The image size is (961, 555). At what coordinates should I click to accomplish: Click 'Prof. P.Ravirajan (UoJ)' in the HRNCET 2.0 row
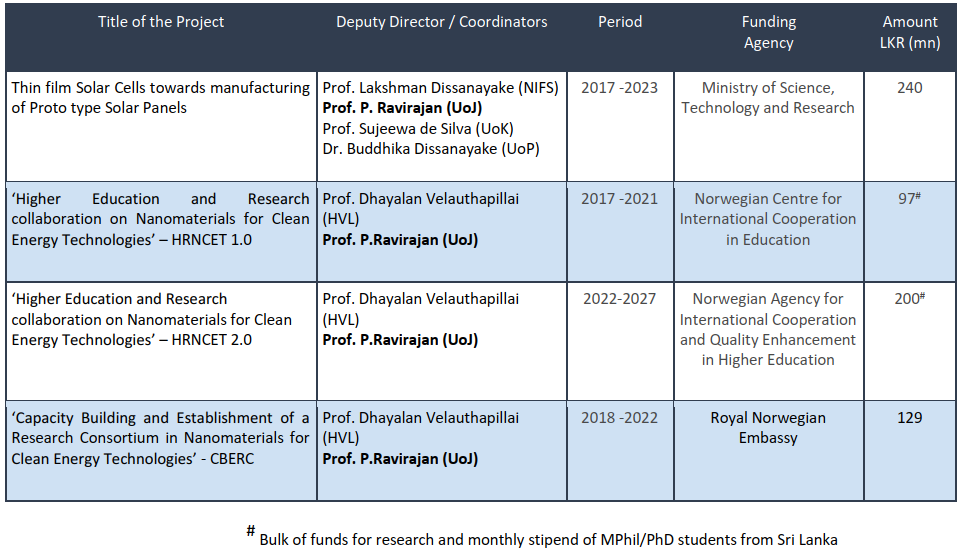(400, 340)
